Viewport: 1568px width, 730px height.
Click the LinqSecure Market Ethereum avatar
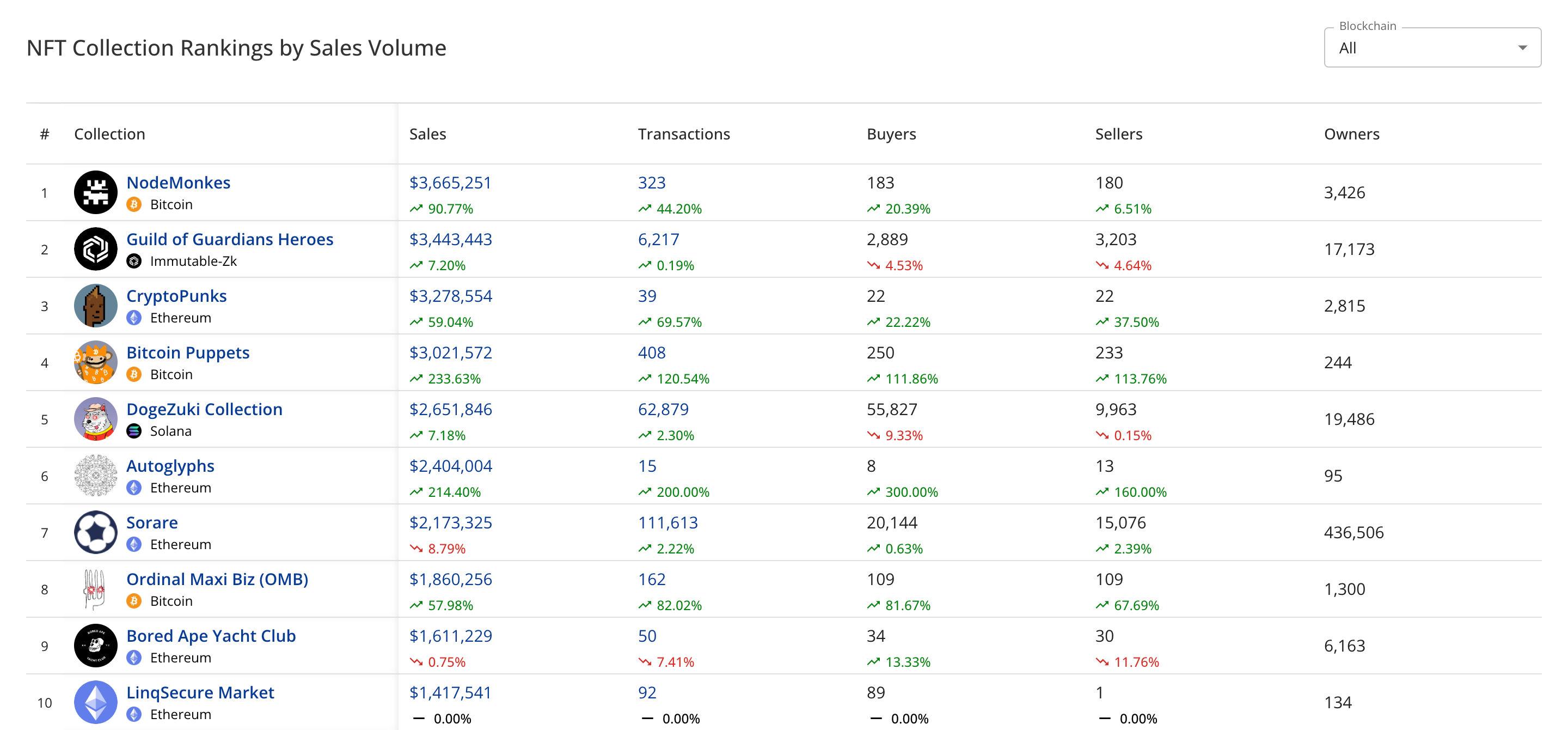pos(96,702)
